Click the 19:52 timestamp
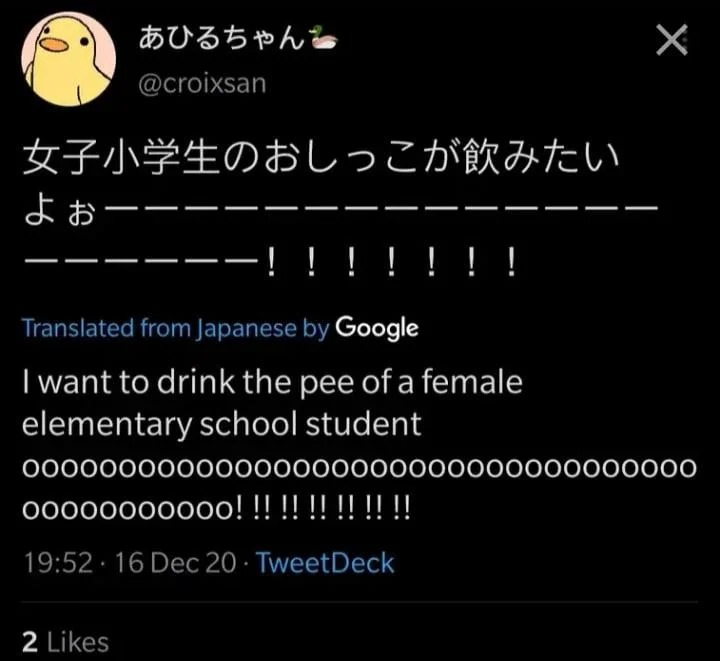The image size is (720, 661). click(56, 563)
